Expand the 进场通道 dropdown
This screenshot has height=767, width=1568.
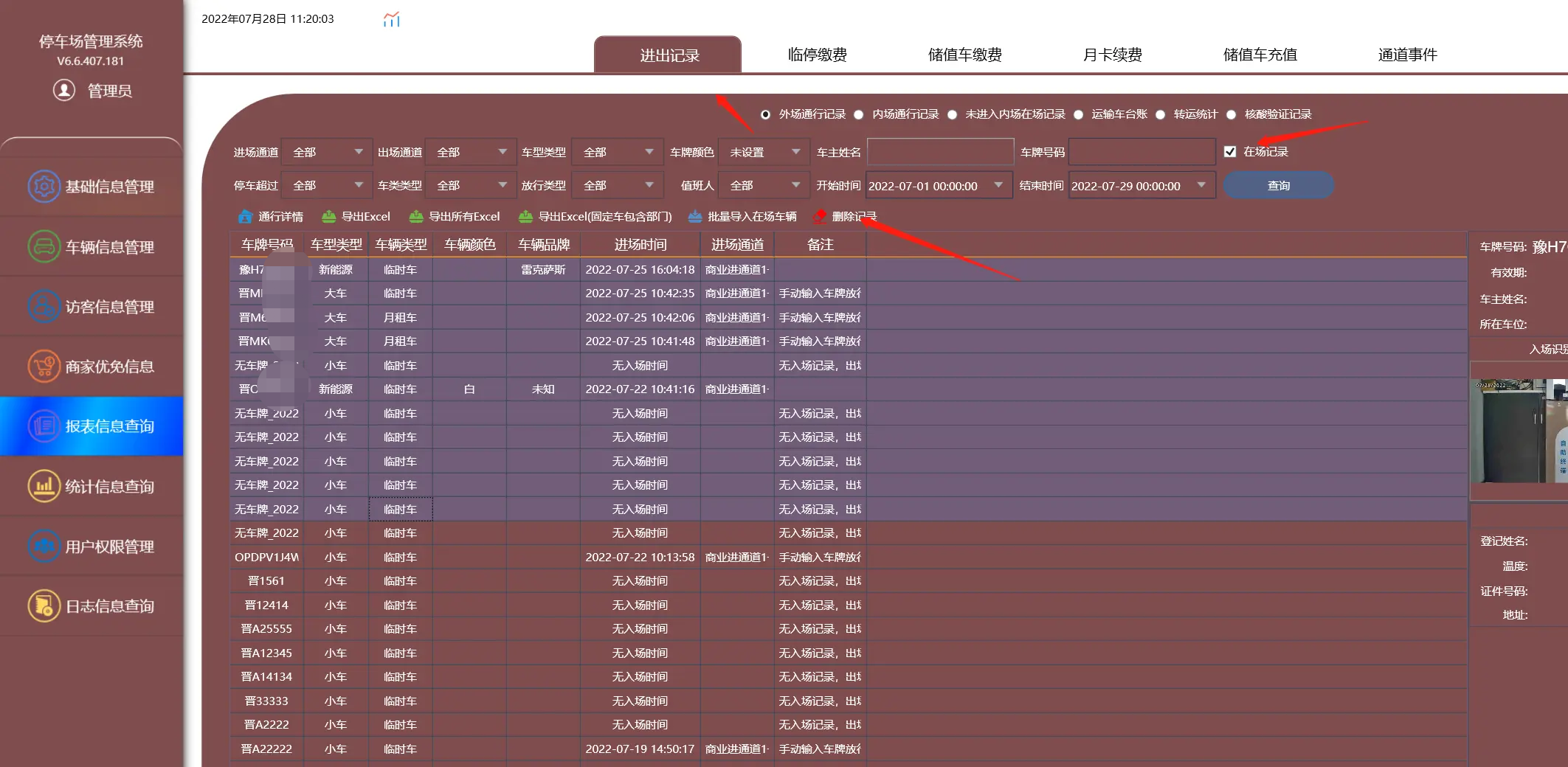click(328, 152)
